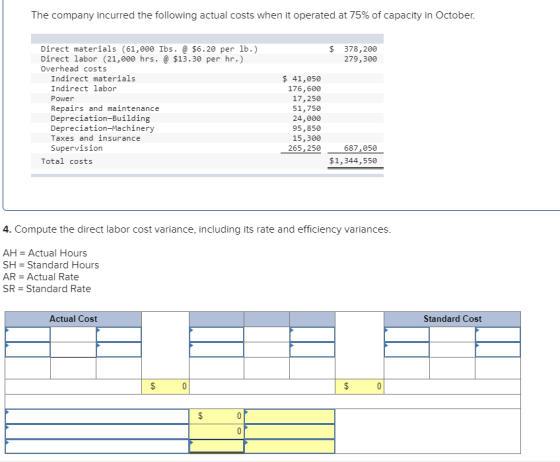Click the second variance amount cell showing 0
Viewport: 560px width, 462px height.
click(x=216, y=431)
